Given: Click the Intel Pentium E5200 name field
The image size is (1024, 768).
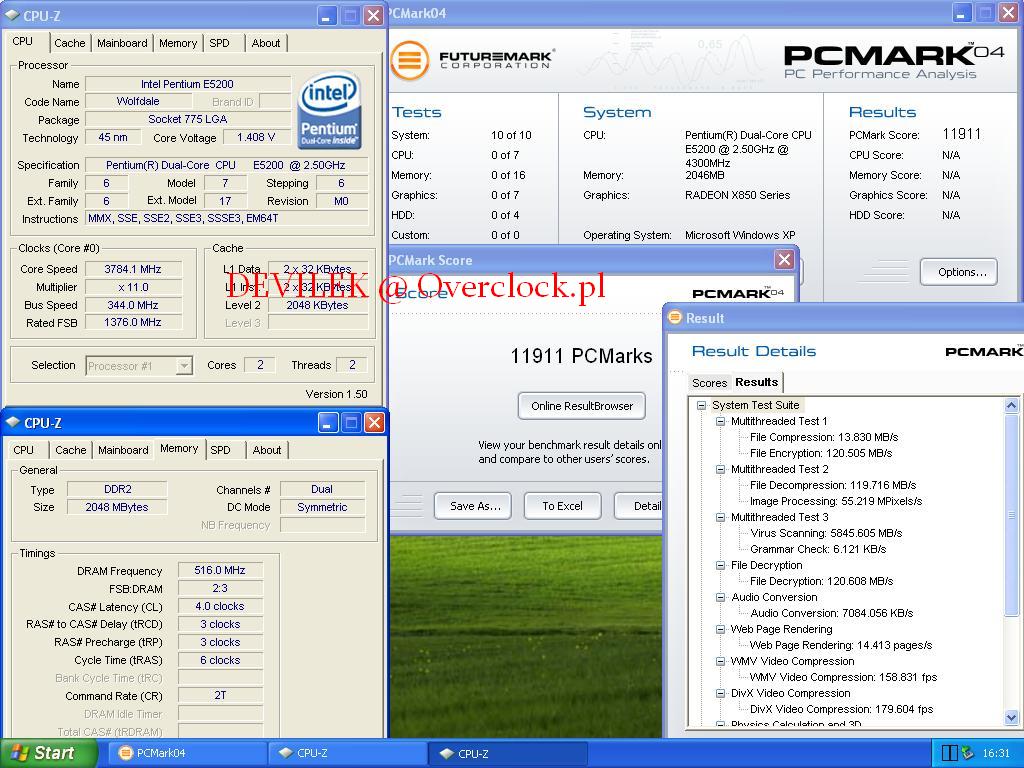Looking at the screenshot, I should (187, 84).
